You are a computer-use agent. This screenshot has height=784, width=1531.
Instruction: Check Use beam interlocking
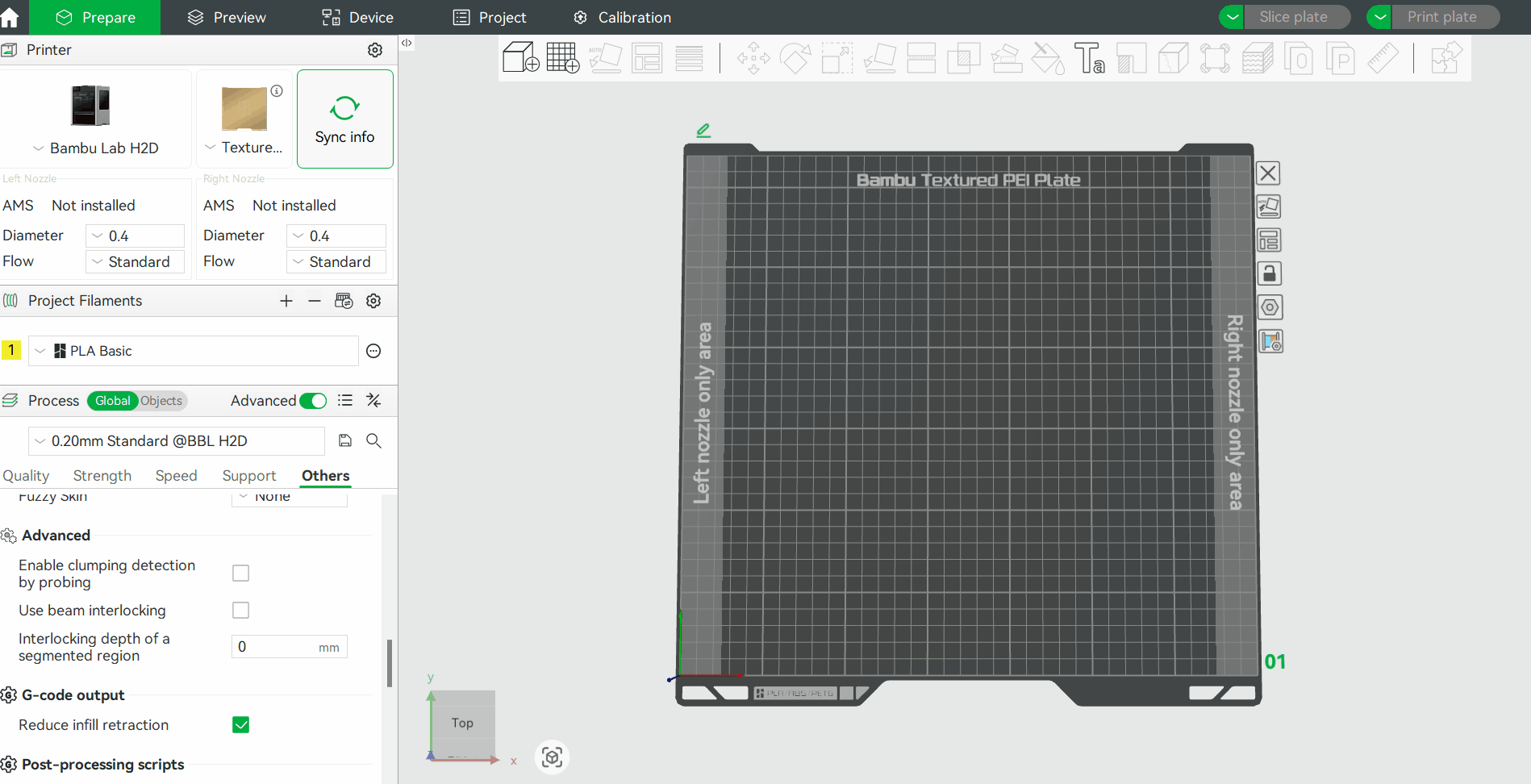[x=240, y=611]
